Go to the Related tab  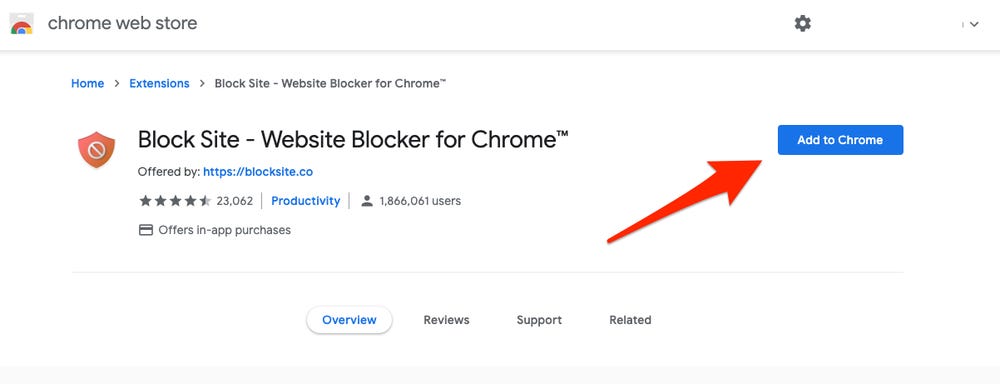pyautogui.click(x=630, y=320)
